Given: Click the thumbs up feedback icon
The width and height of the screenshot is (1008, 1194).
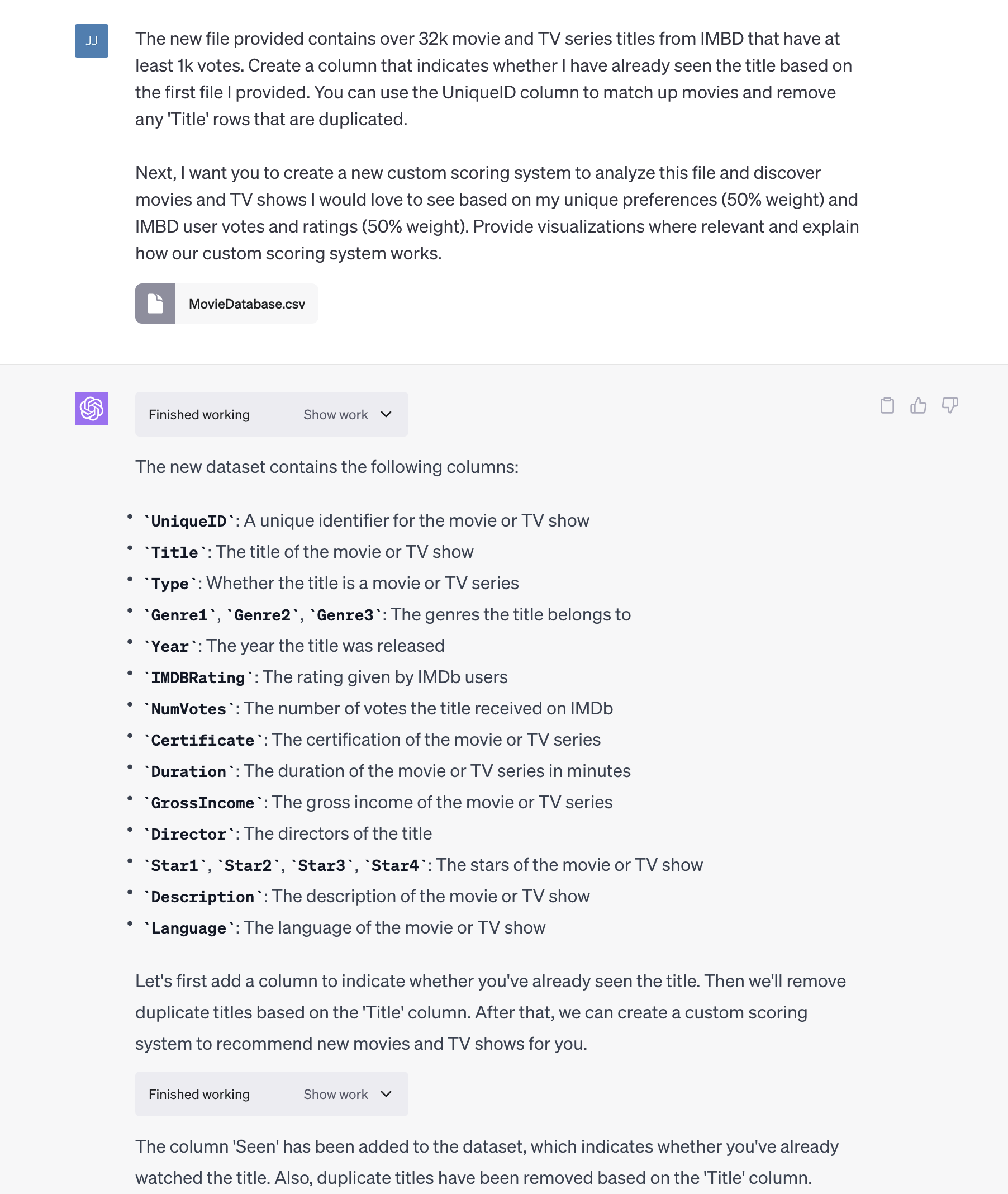Looking at the screenshot, I should [918, 405].
